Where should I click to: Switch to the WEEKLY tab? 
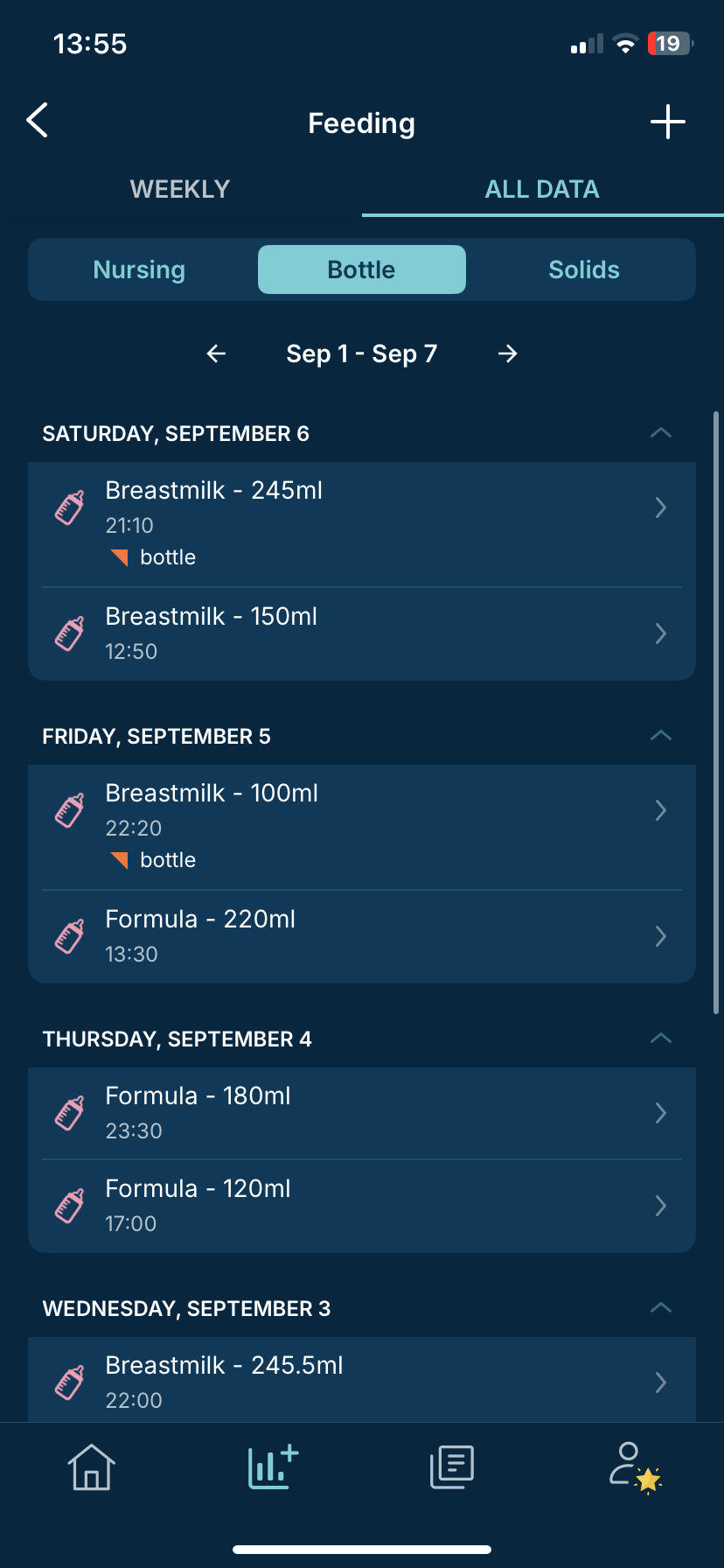pyautogui.click(x=180, y=189)
